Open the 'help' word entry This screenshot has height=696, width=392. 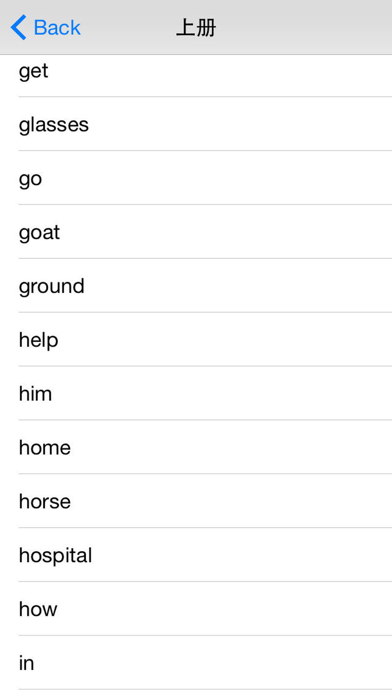pos(196,340)
